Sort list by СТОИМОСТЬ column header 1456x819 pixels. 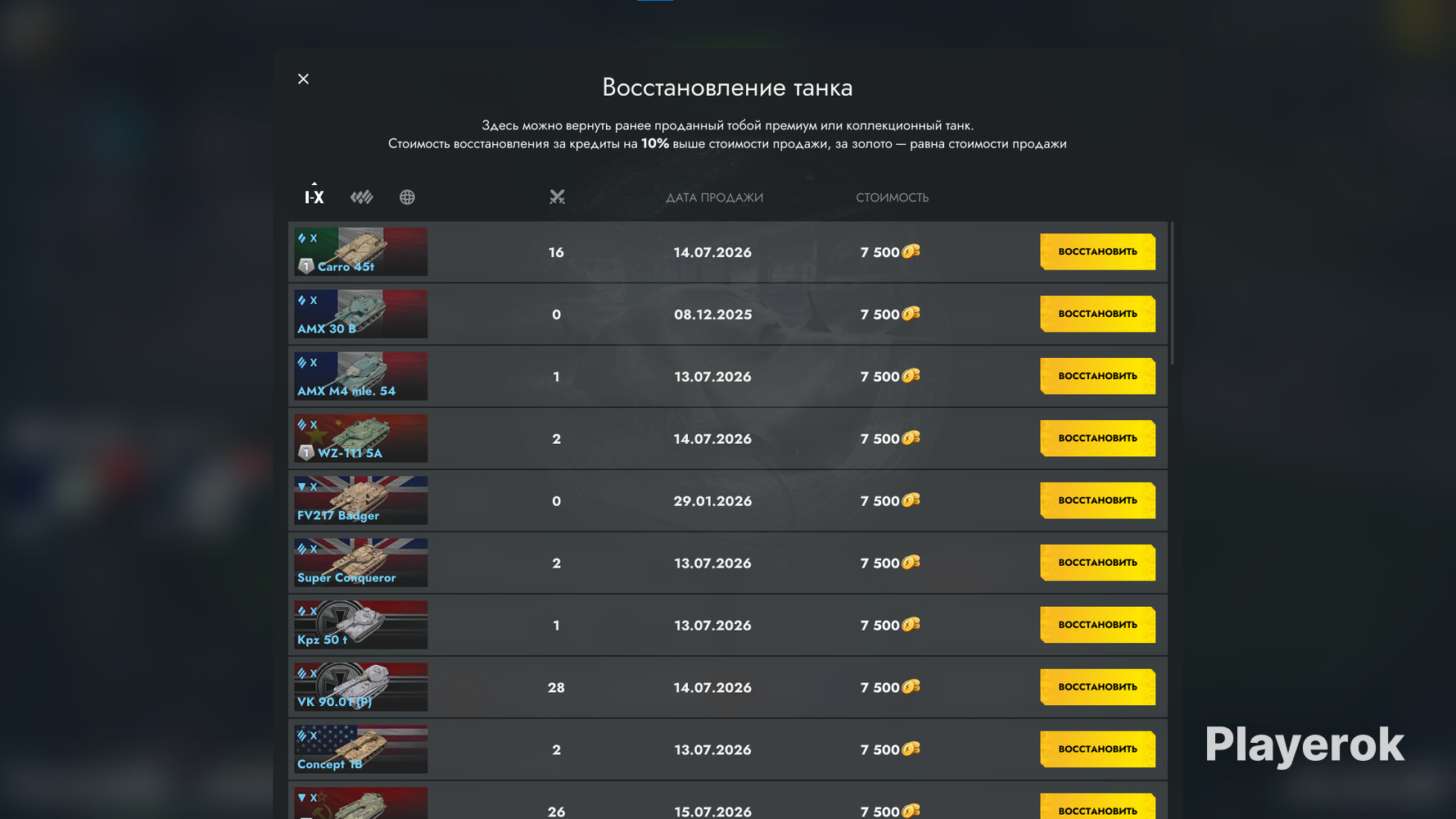(x=892, y=197)
